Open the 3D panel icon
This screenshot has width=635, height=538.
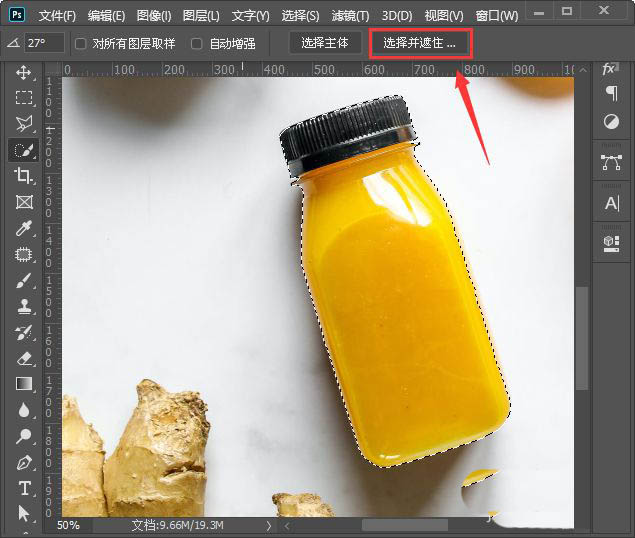[x=612, y=243]
